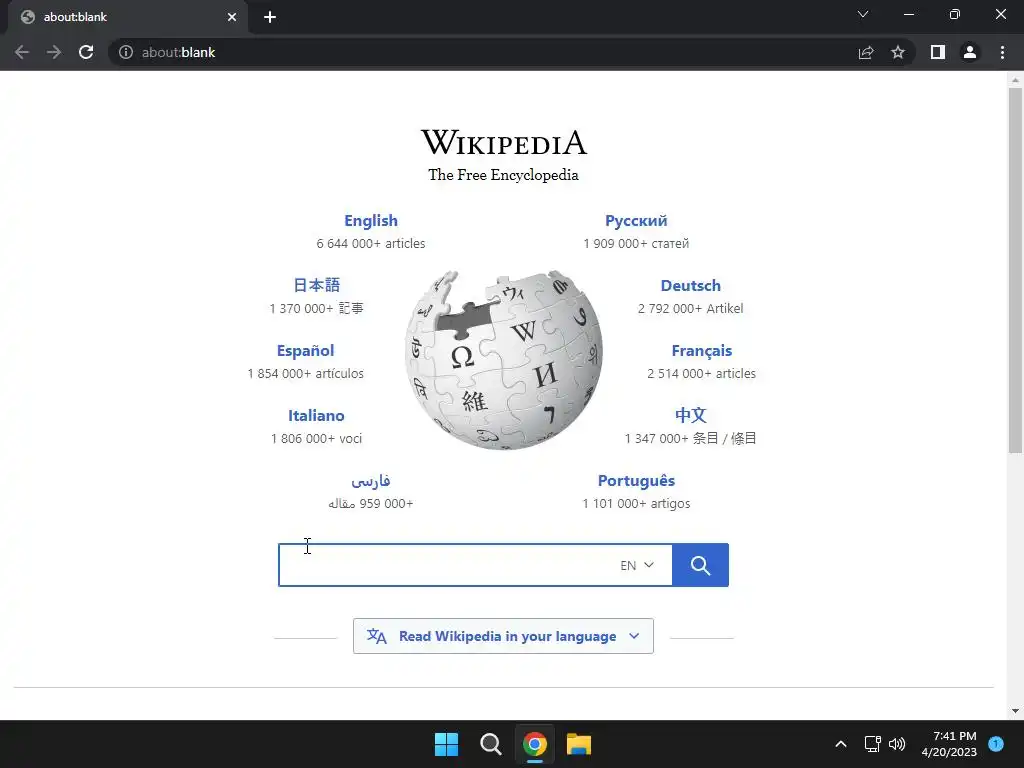Screen dimensions: 1024x768
Task: Open the 日本語 Wikipedia link
Action: coord(317,285)
